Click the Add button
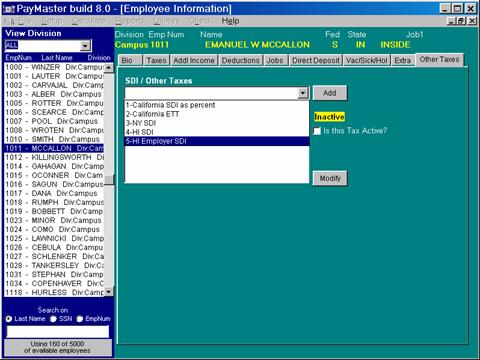This screenshot has height=360, width=480. (x=330, y=93)
